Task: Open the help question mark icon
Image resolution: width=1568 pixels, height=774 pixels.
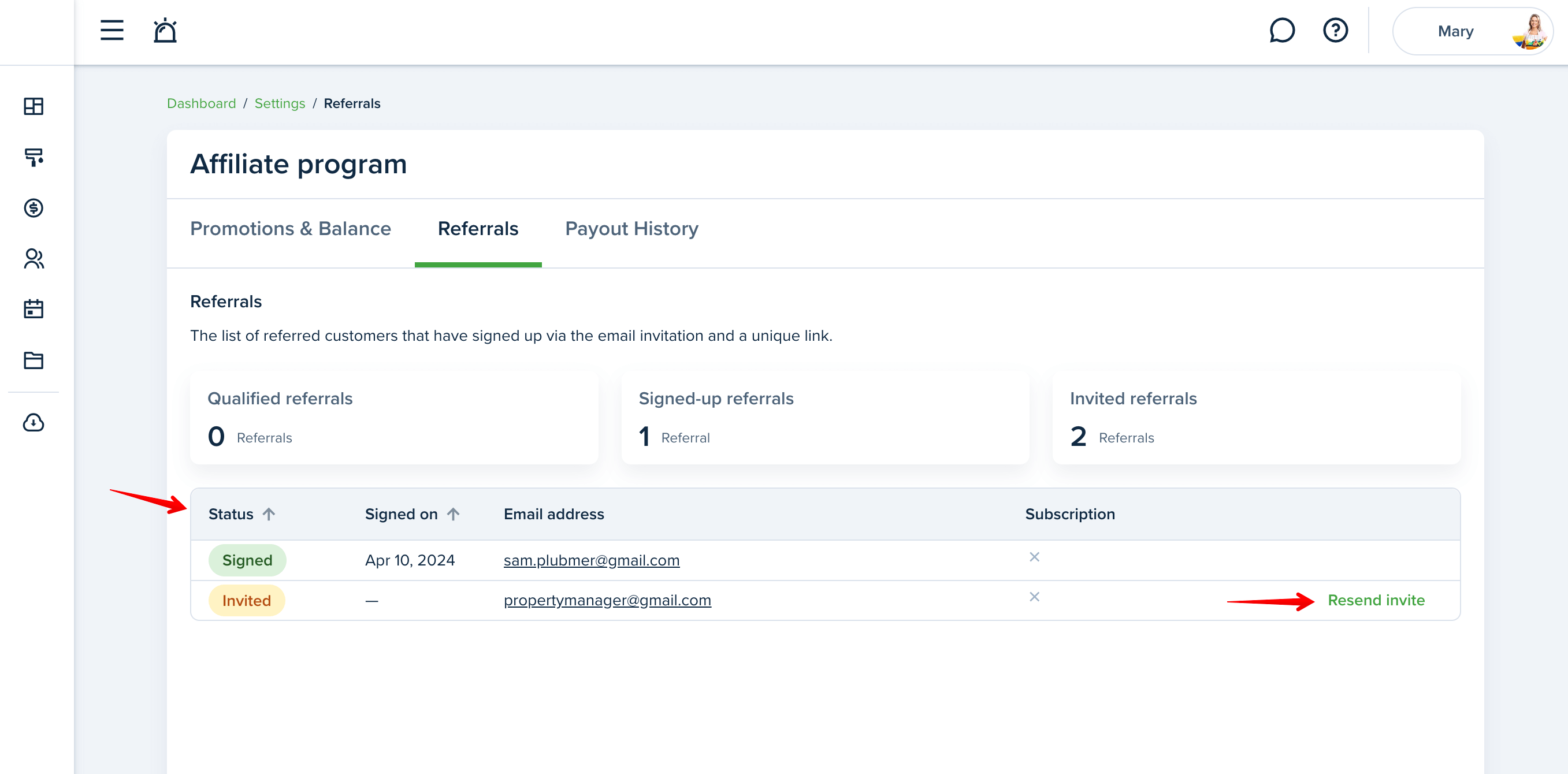Action: [1336, 31]
